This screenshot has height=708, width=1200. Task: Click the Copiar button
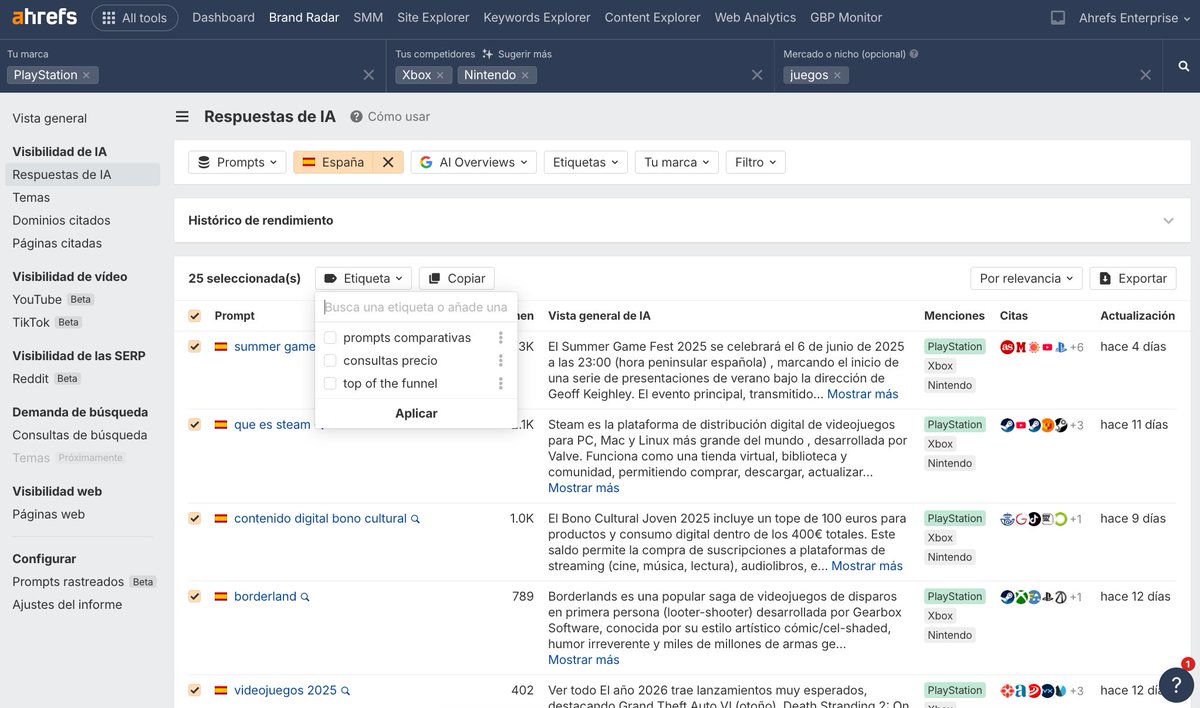coord(457,279)
